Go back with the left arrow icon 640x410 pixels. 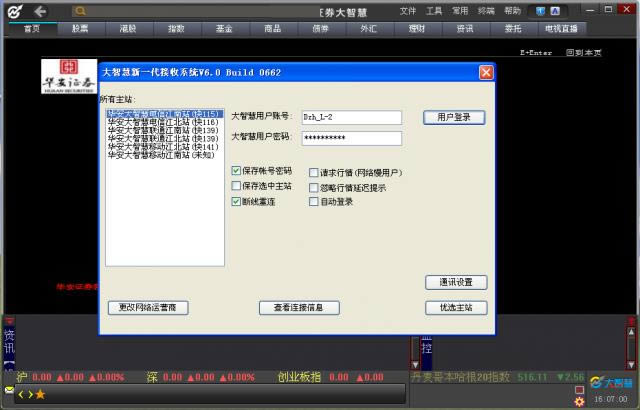[40, 11]
